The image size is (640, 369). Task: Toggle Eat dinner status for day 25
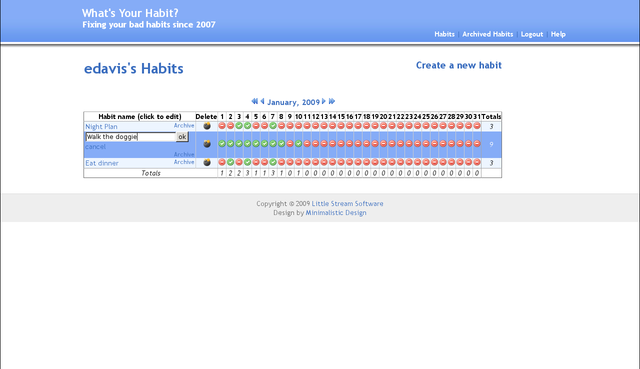coord(426,162)
